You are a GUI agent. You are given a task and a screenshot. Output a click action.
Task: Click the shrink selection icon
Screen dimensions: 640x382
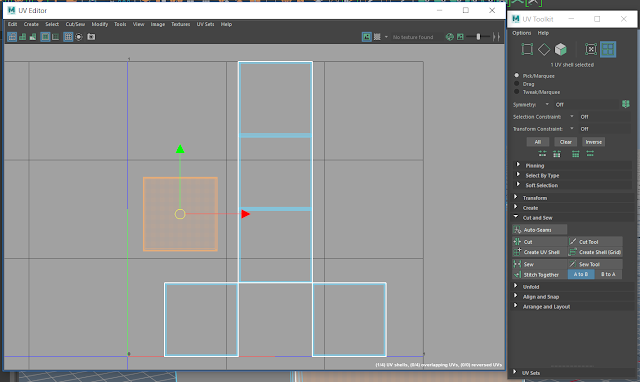coord(542,154)
